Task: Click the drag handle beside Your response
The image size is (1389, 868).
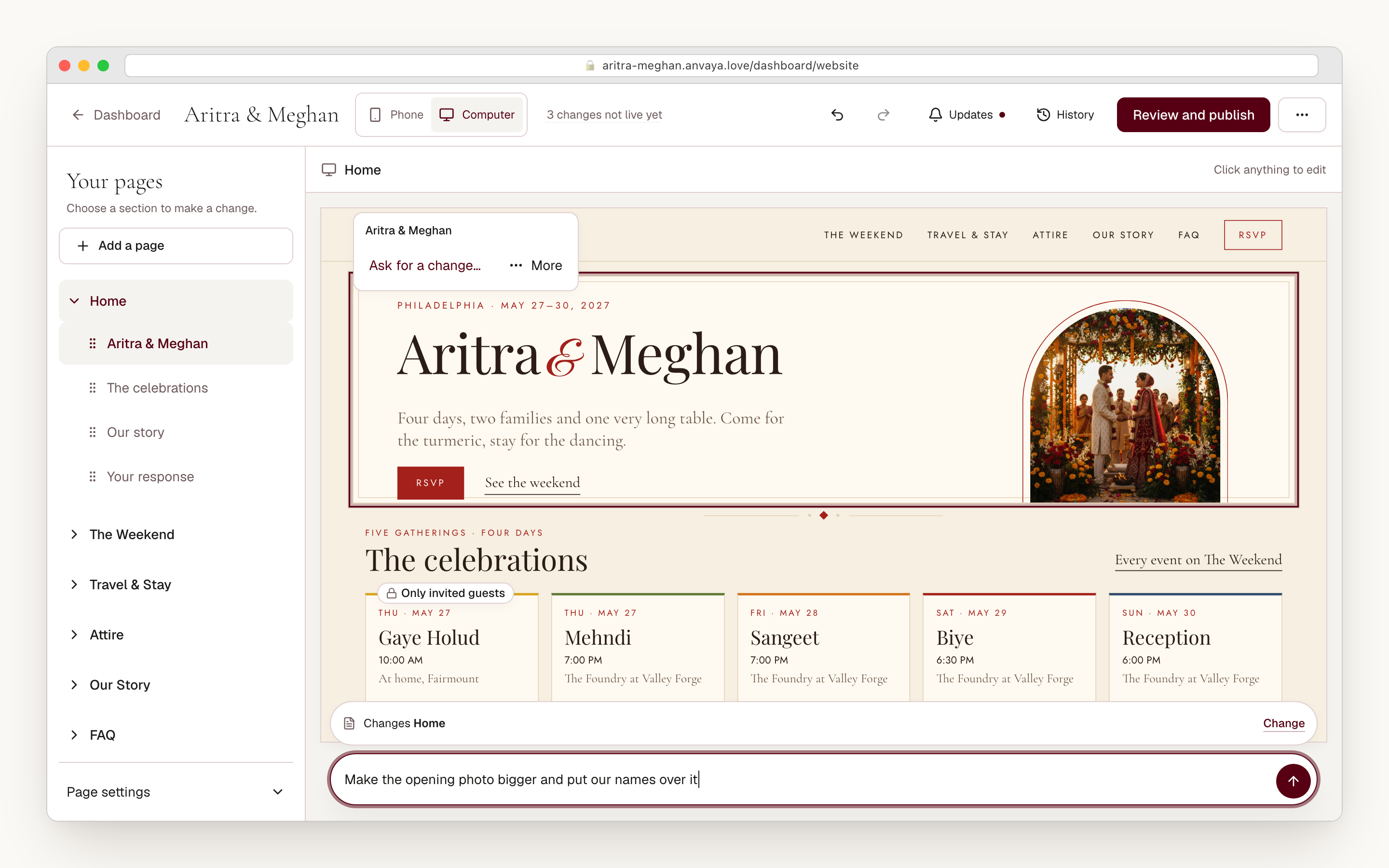Action: click(93, 476)
